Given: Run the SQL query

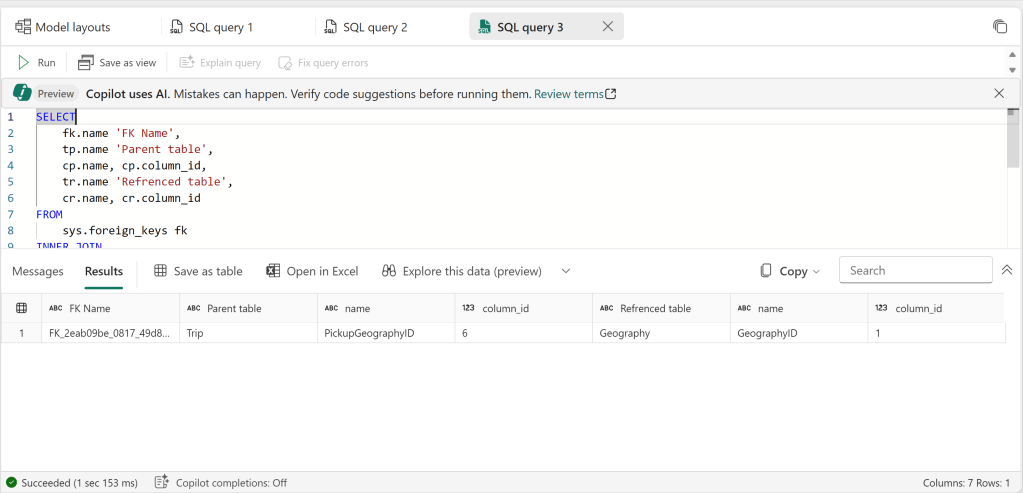Looking at the screenshot, I should pyautogui.click(x=36, y=62).
